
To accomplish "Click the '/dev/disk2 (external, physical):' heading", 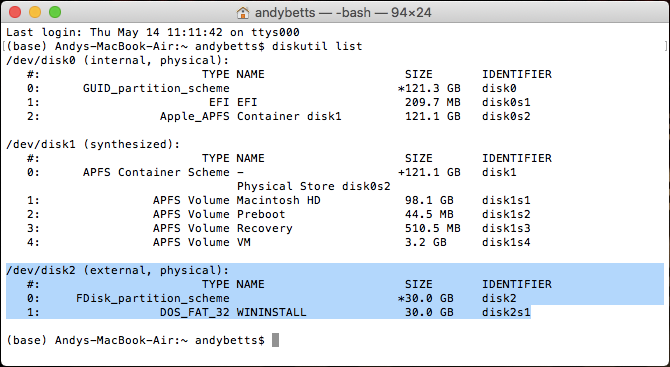I will [118, 270].
